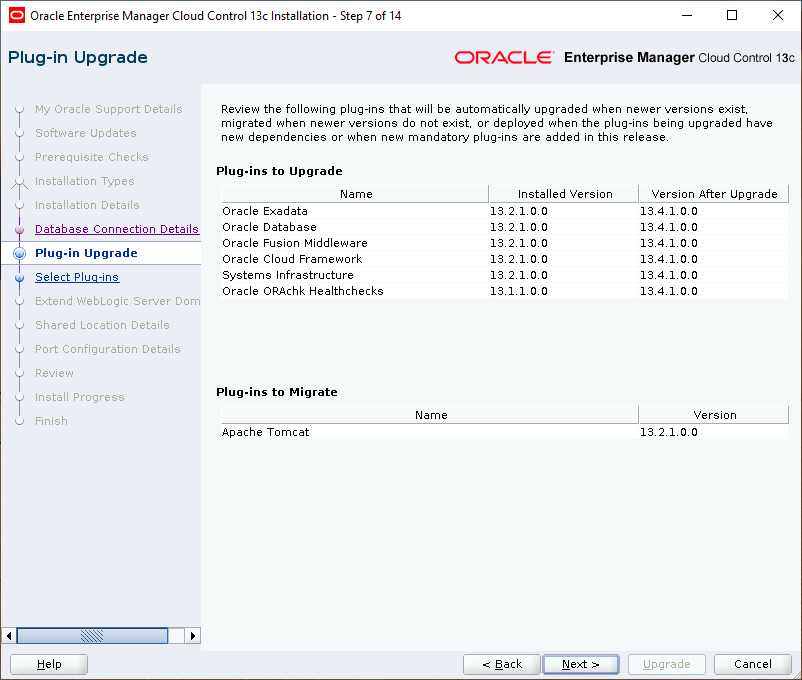The height and width of the screenshot is (680, 802).
Task: Click the Oracle logo in header
Action: [x=504, y=57]
